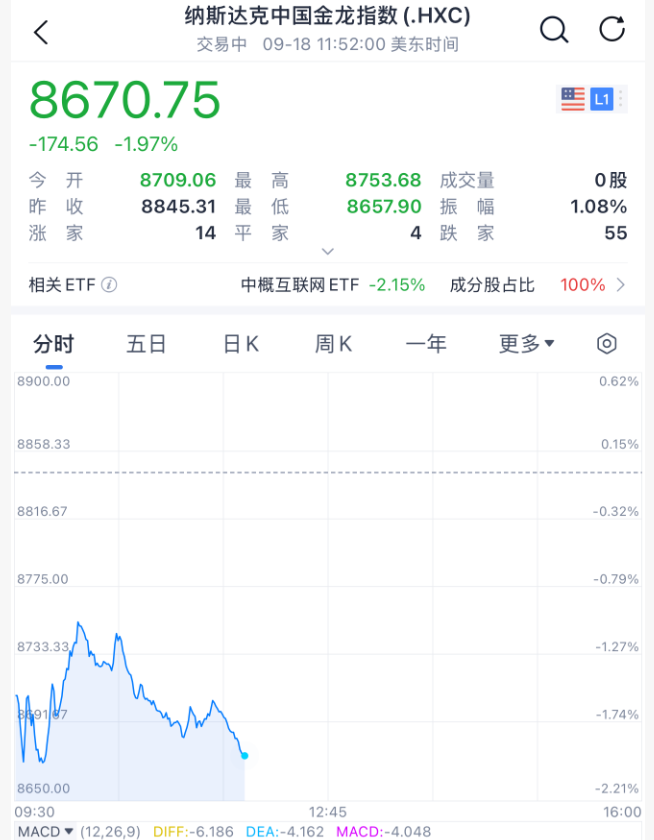Viewport: 654px width, 840px height.
Task: Switch to the 五日 chart tab
Action: 146,344
